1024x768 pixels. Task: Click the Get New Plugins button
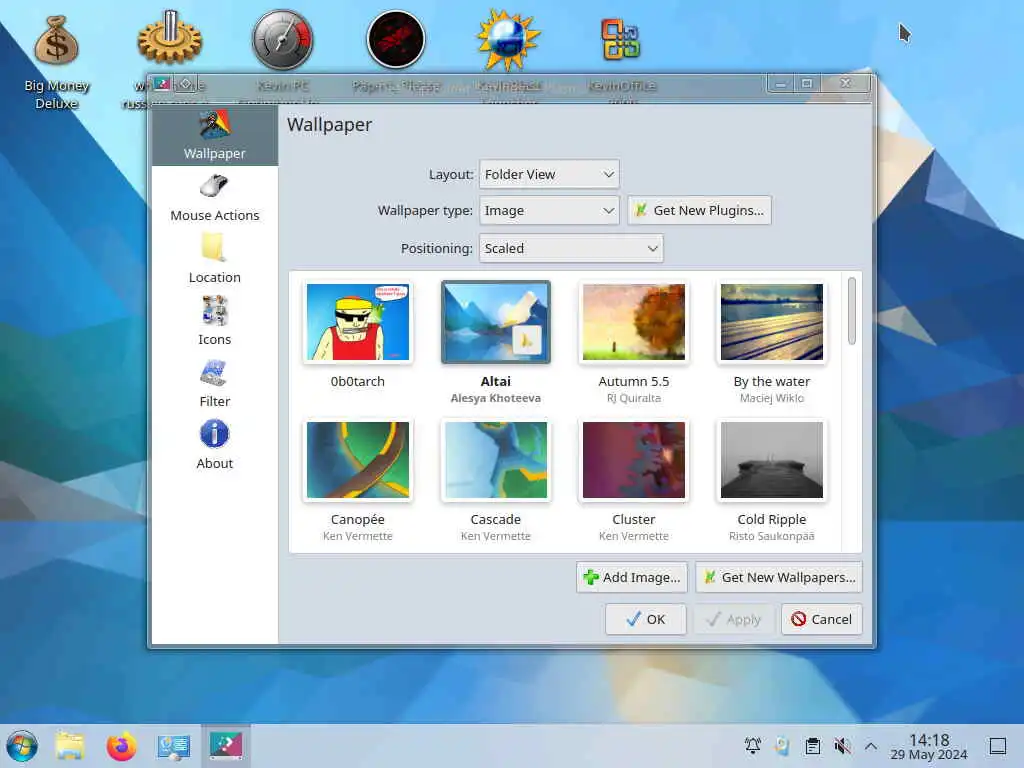pyautogui.click(x=699, y=210)
